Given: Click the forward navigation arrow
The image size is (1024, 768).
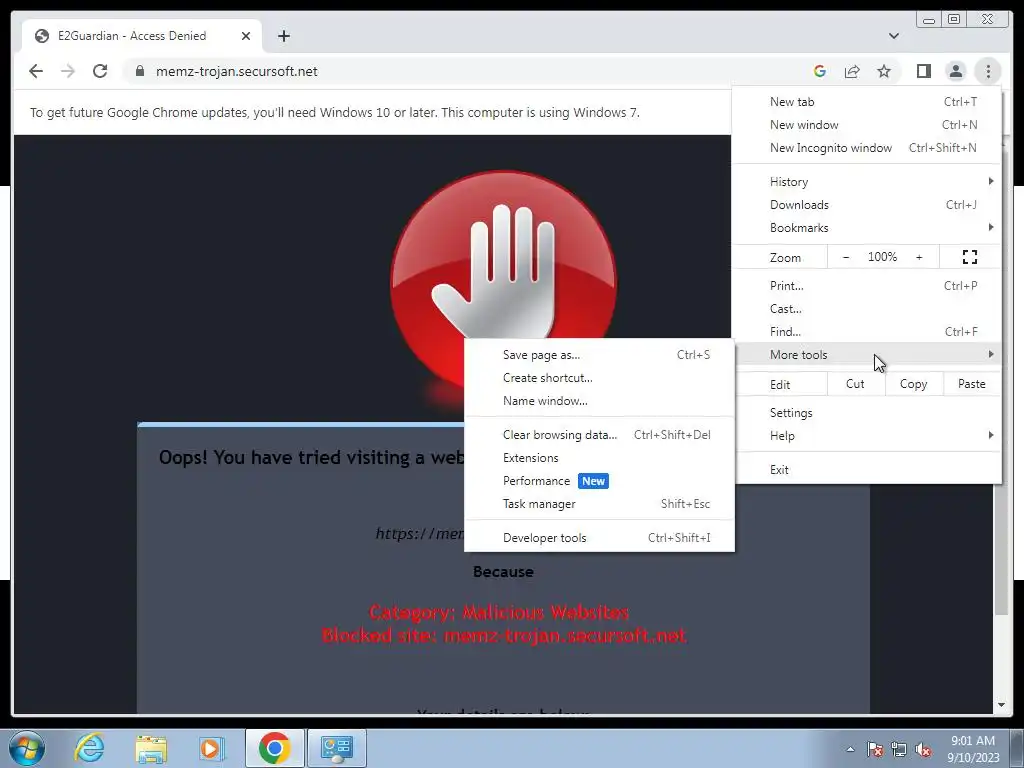Looking at the screenshot, I should [x=68, y=71].
